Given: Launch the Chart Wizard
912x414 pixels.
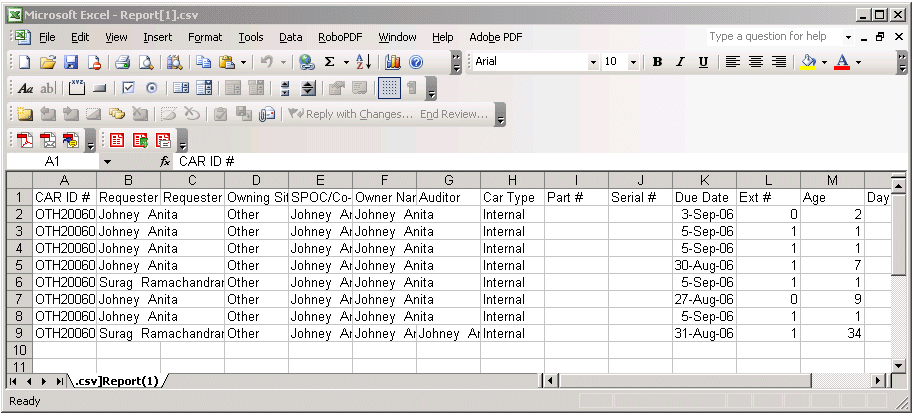Looking at the screenshot, I should [x=393, y=62].
